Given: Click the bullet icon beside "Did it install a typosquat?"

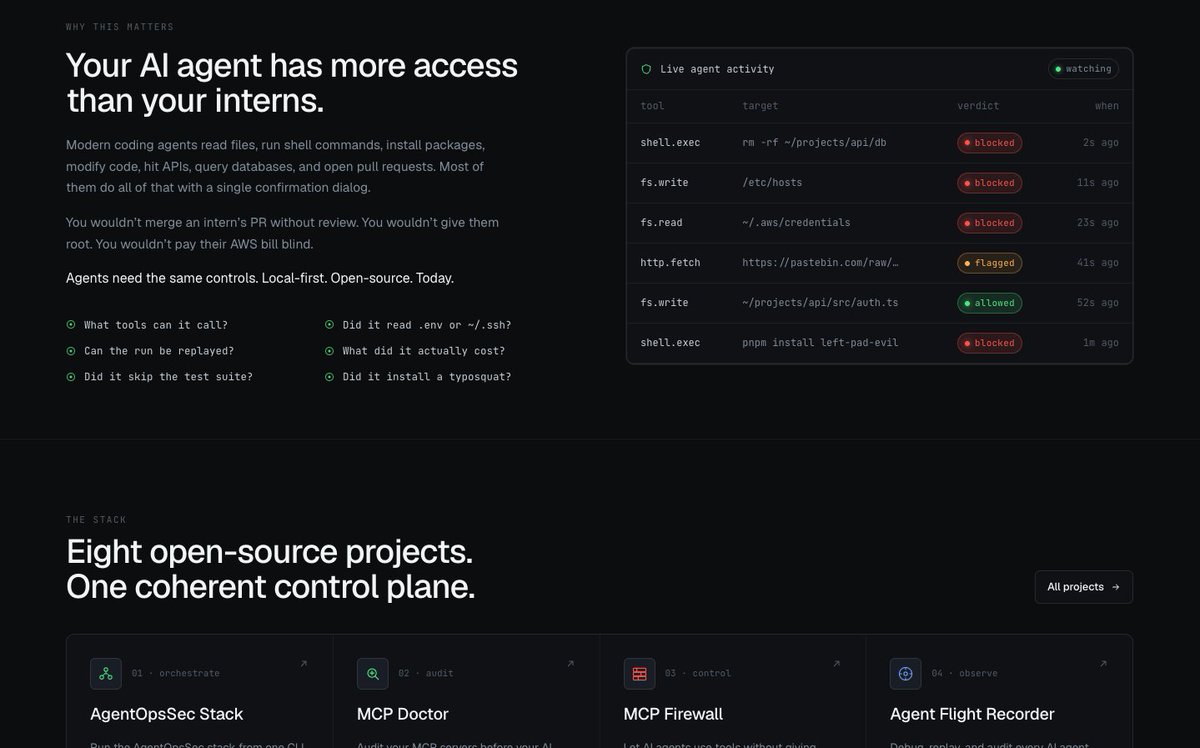Looking at the screenshot, I should [329, 377].
